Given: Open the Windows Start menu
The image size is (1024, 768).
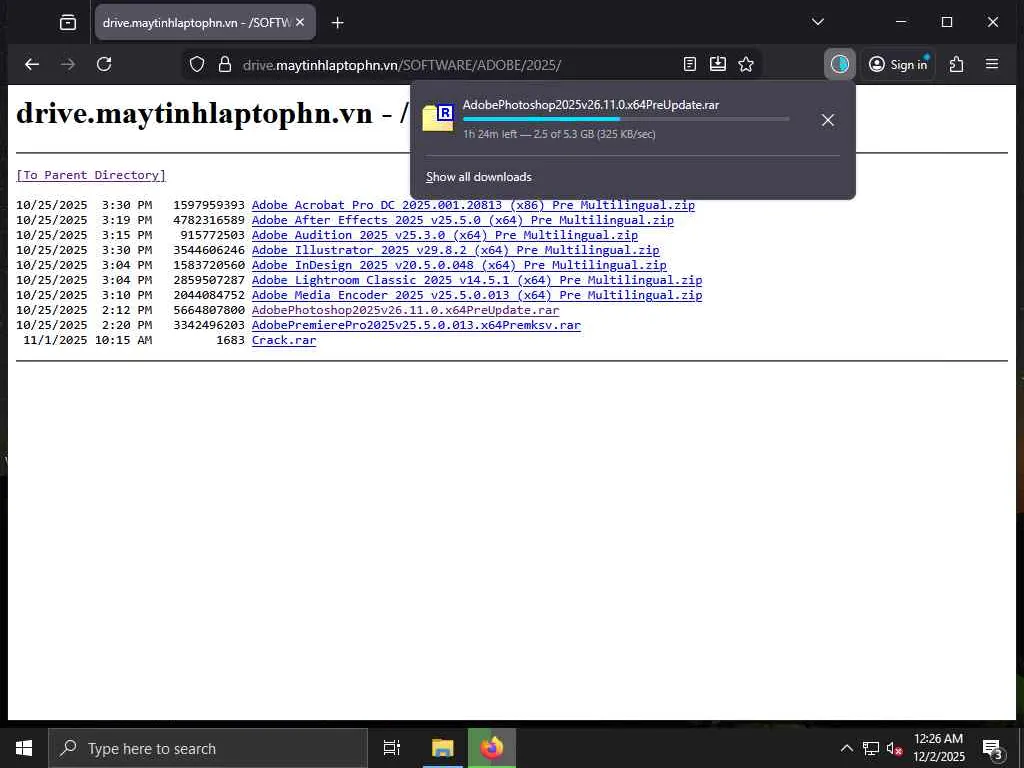Looking at the screenshot, I should pos(24,748).
